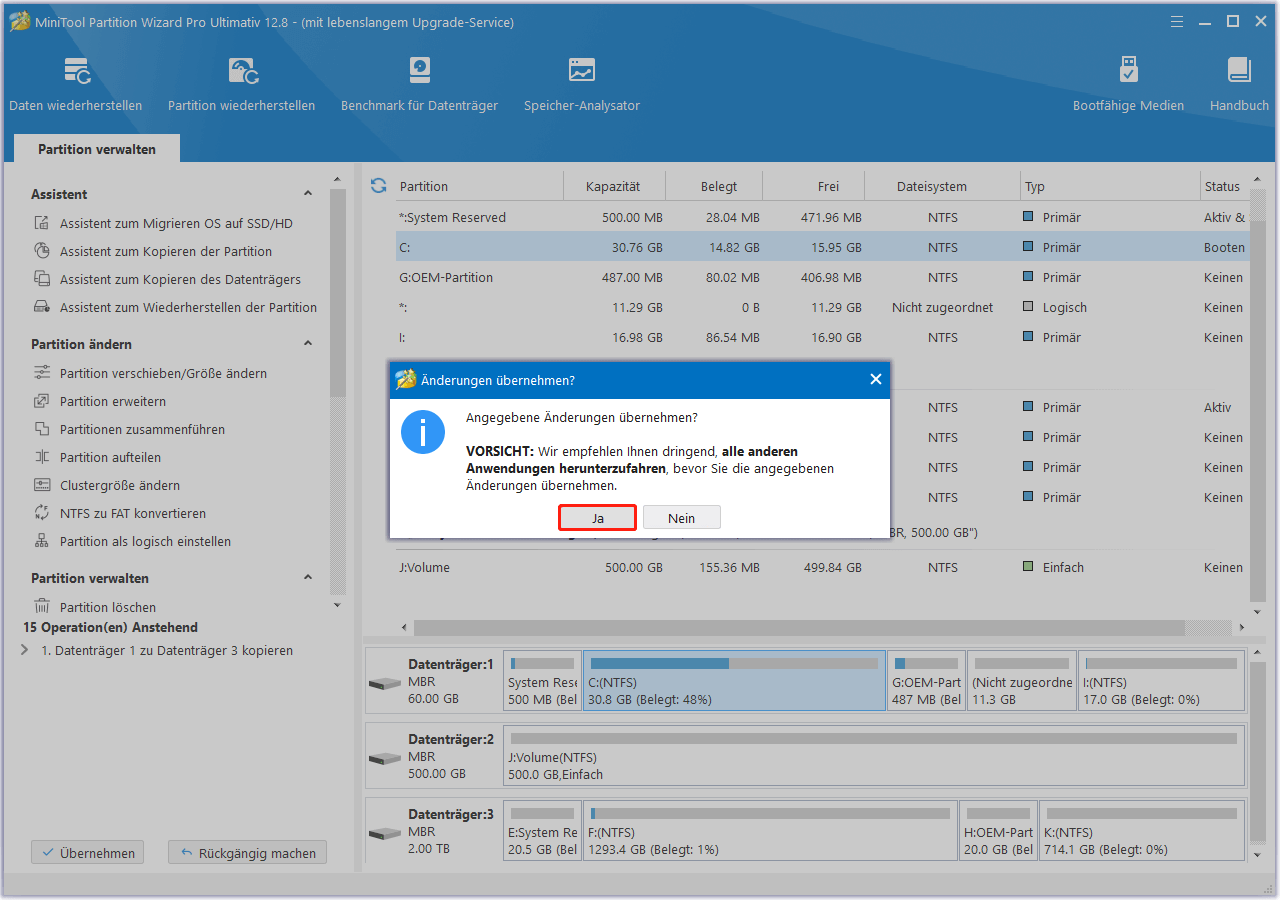Select F:(NTFS) block on Datenträger 3
The width and height of the screenshot is (1281, 901).
(x=770, y=830)
